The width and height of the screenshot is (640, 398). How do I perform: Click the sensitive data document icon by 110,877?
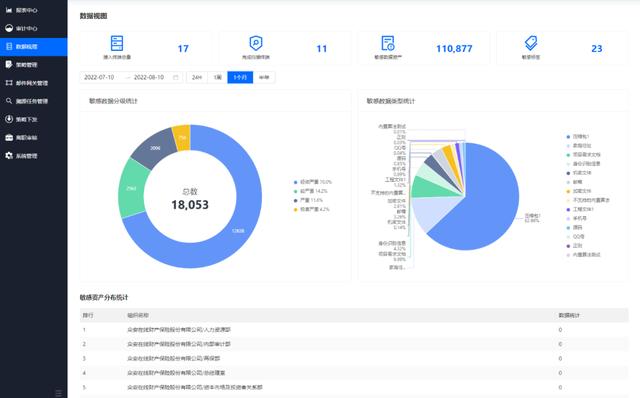tap(388, 43)
